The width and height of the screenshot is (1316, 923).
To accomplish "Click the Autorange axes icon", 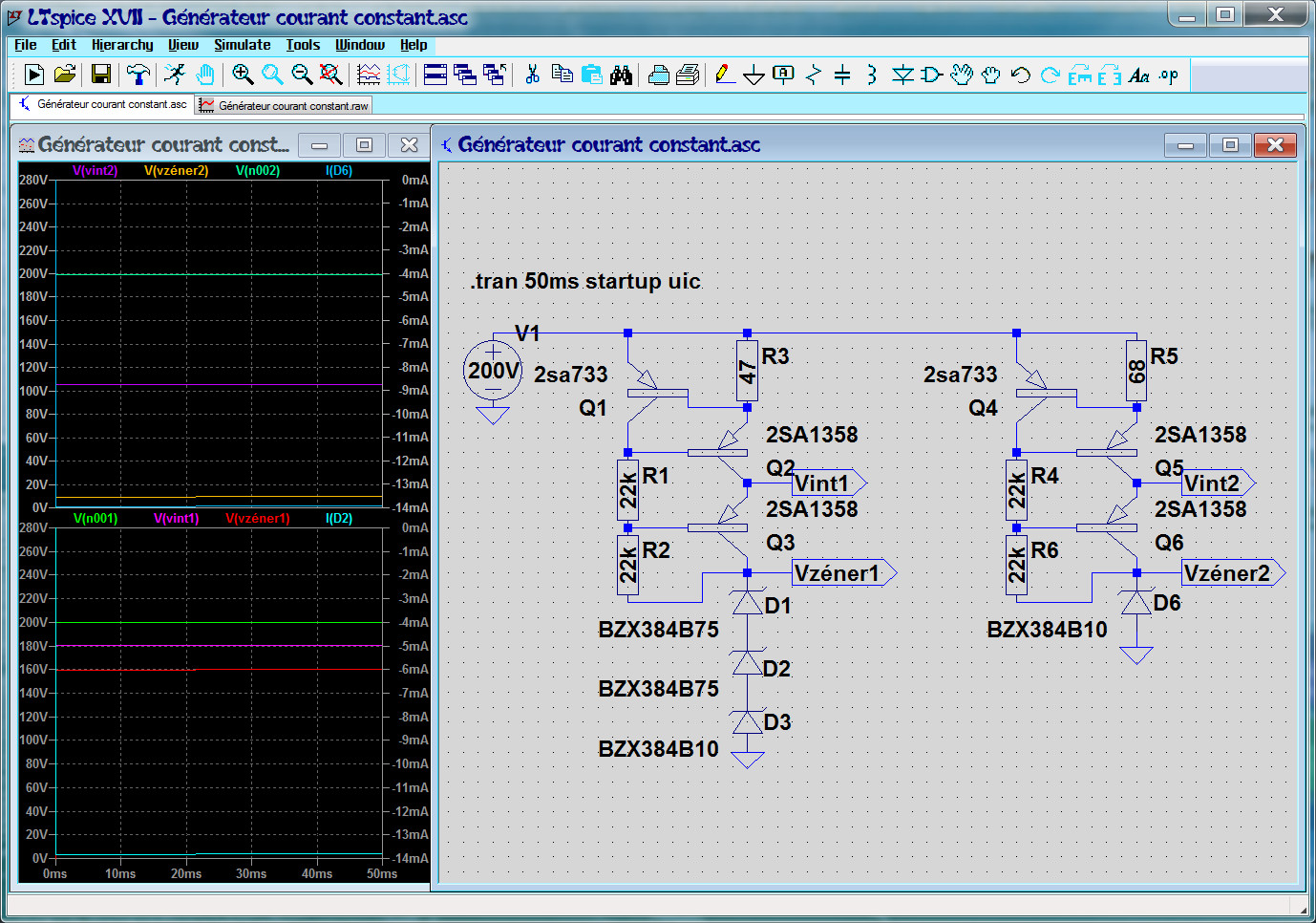I will point(398,75).
